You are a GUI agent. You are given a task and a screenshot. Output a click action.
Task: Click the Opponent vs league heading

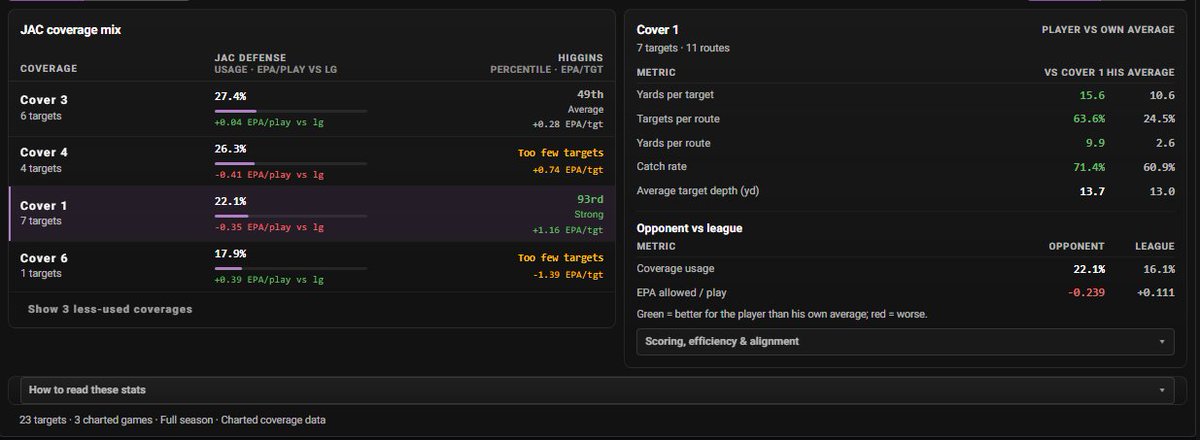[x=690, y=228]
